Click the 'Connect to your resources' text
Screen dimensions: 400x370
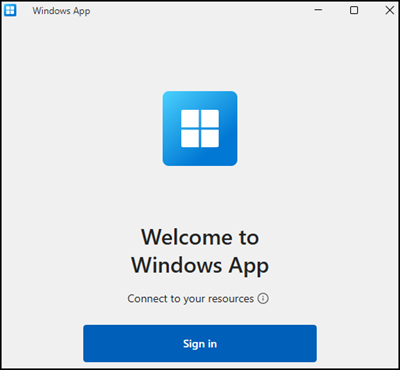191,299
